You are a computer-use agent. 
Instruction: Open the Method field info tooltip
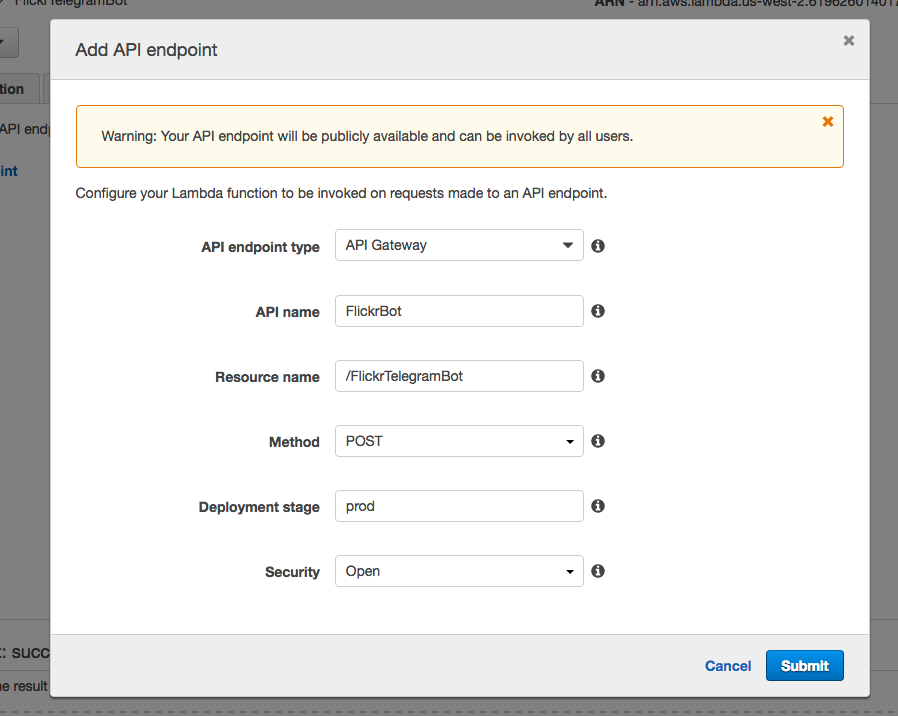point(597,441)
